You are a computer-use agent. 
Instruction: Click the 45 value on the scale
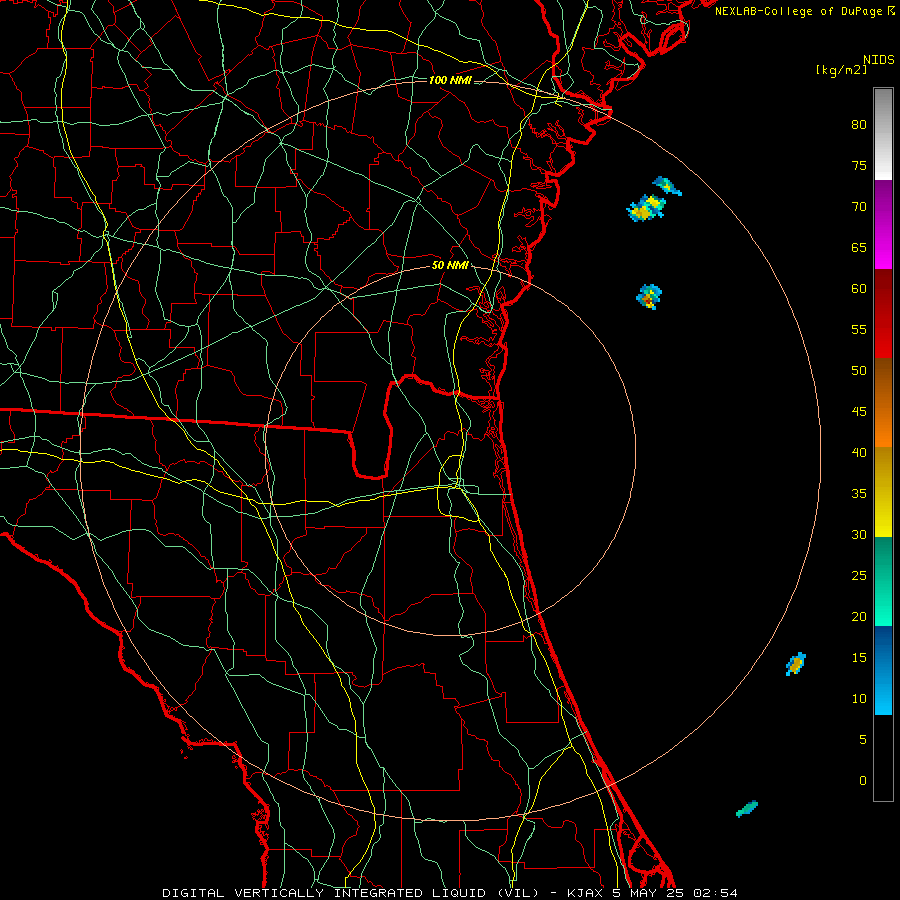coord(859,412)
